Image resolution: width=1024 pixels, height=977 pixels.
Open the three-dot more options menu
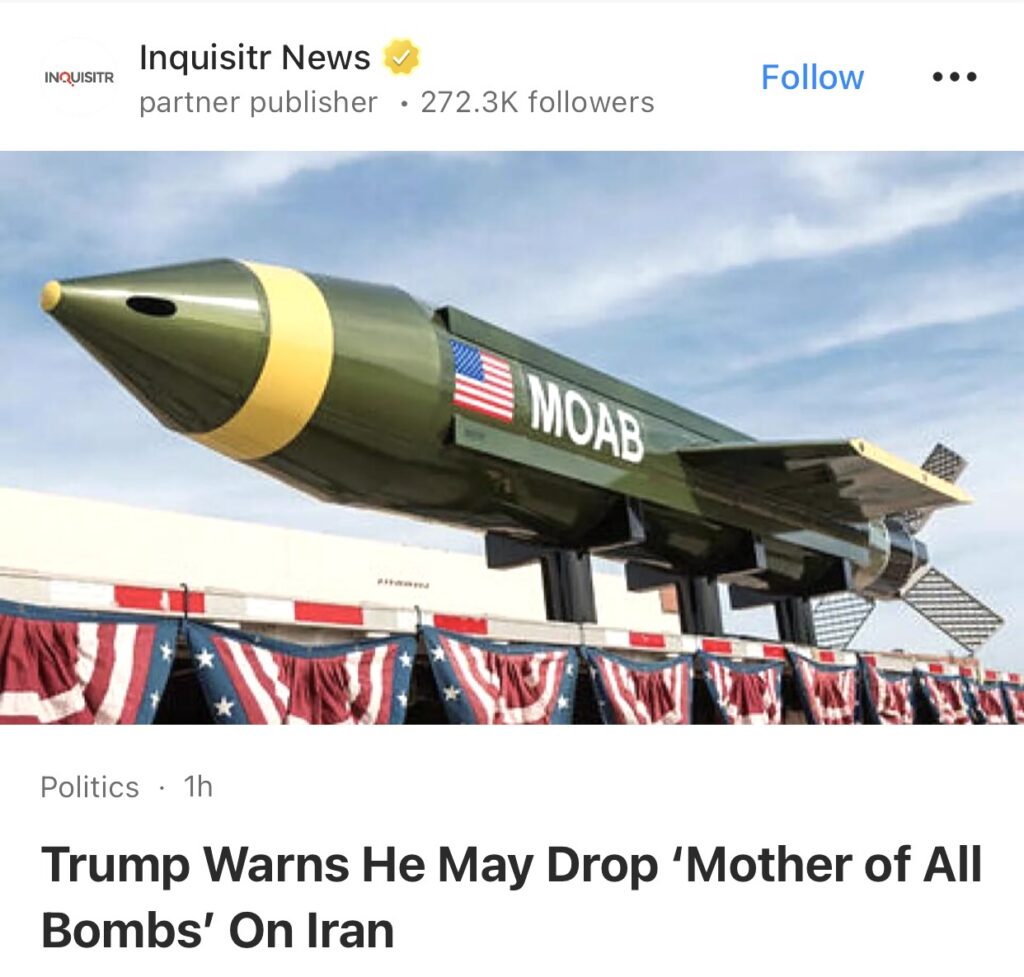click(x=954, y=77)
